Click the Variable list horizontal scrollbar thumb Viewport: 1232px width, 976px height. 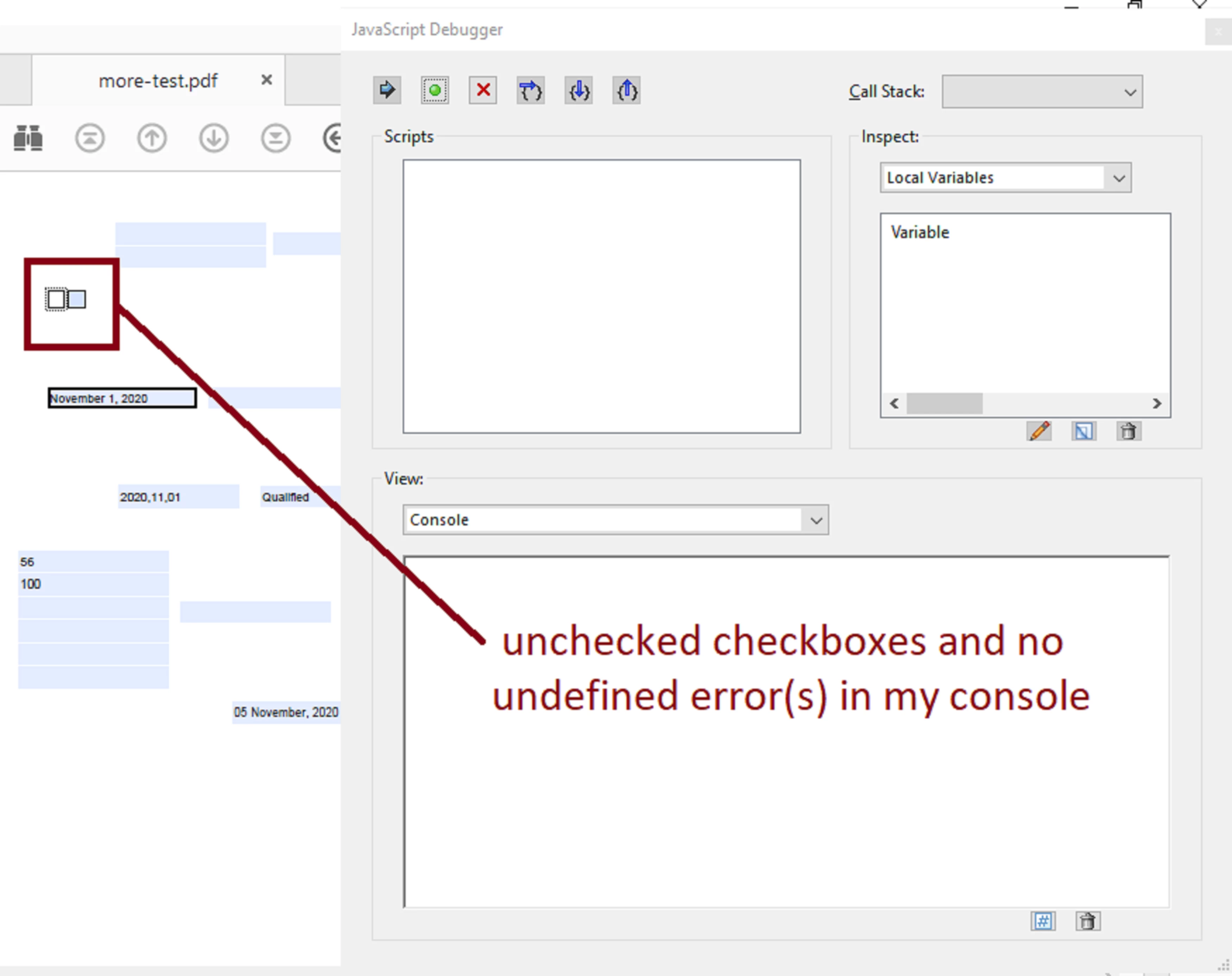tap(944, 403)
